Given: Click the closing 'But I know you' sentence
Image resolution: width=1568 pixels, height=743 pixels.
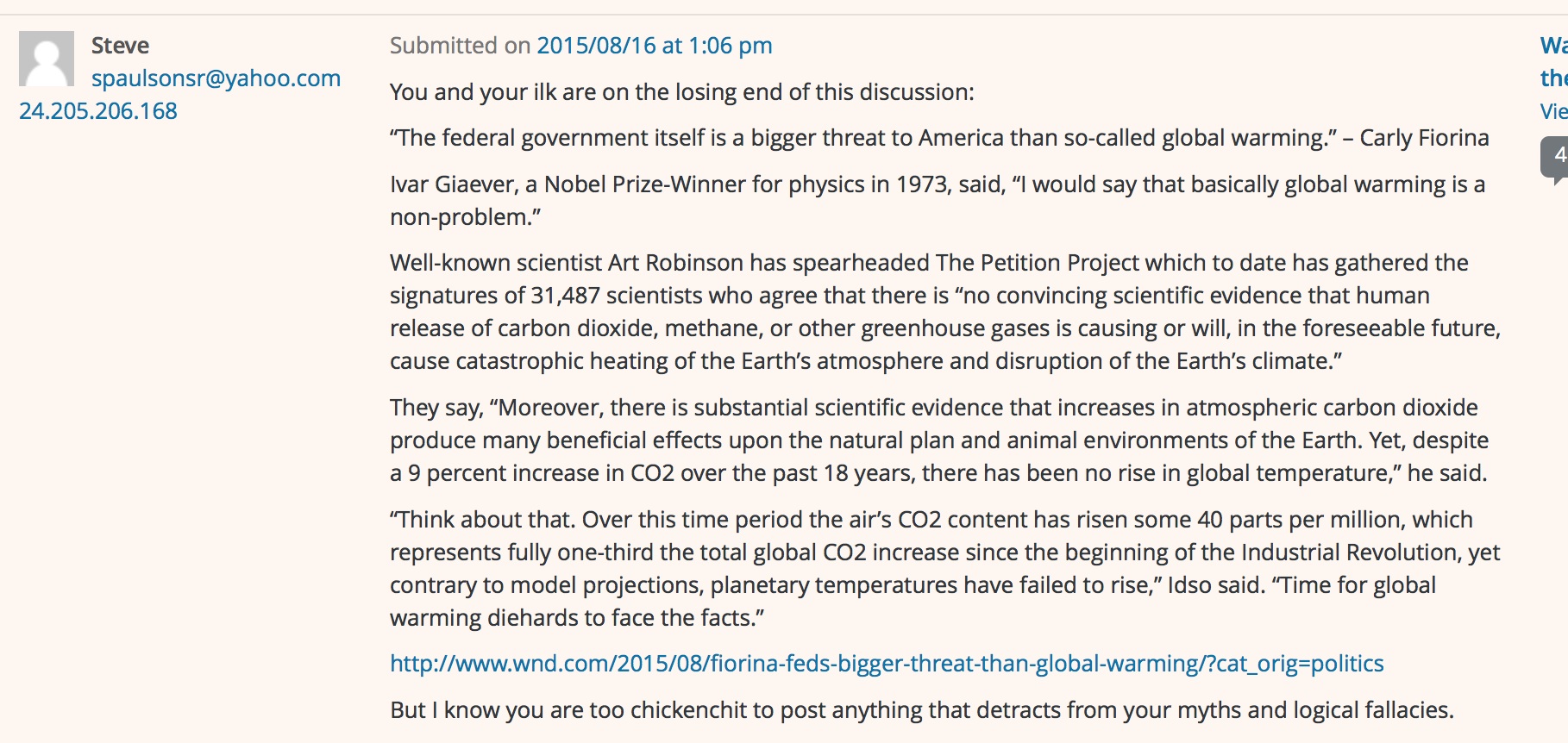Looking at the screenshot, I should tap(921, 710).
